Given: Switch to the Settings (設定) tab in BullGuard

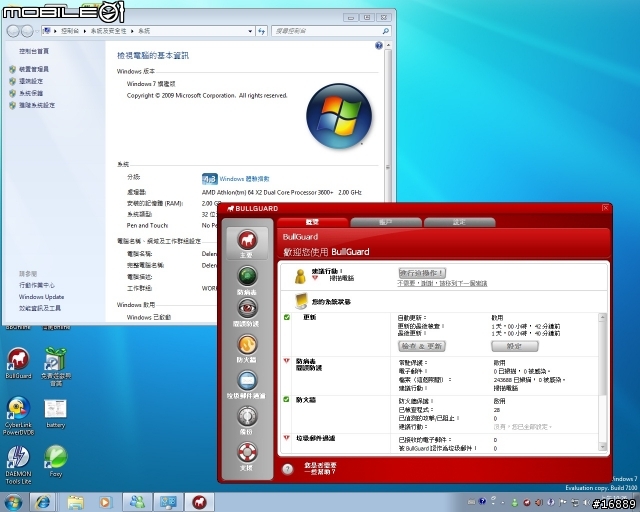Looking at the screenshot, I should 459,222.
